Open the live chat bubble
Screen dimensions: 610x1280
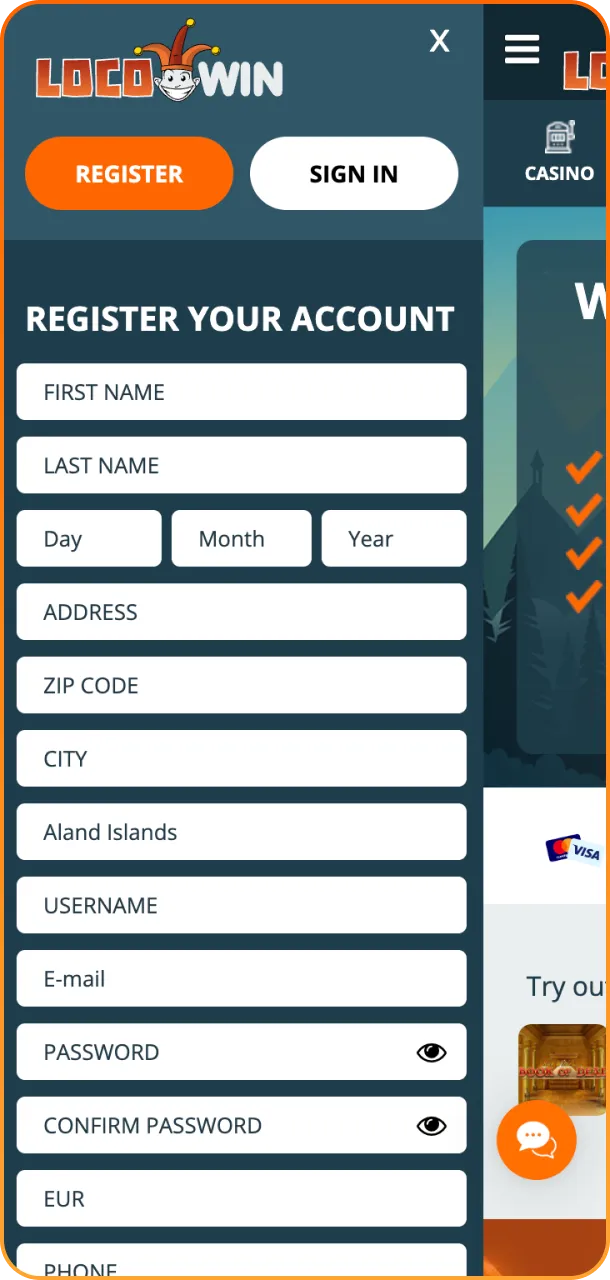point(536,1140)
